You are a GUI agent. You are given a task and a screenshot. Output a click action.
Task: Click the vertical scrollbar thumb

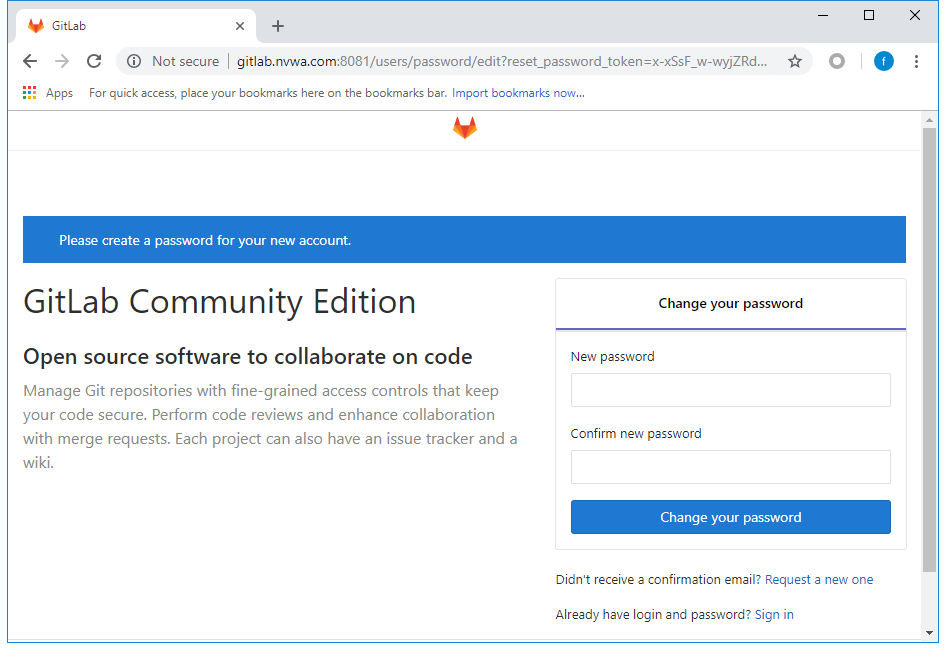pos(929,349)
